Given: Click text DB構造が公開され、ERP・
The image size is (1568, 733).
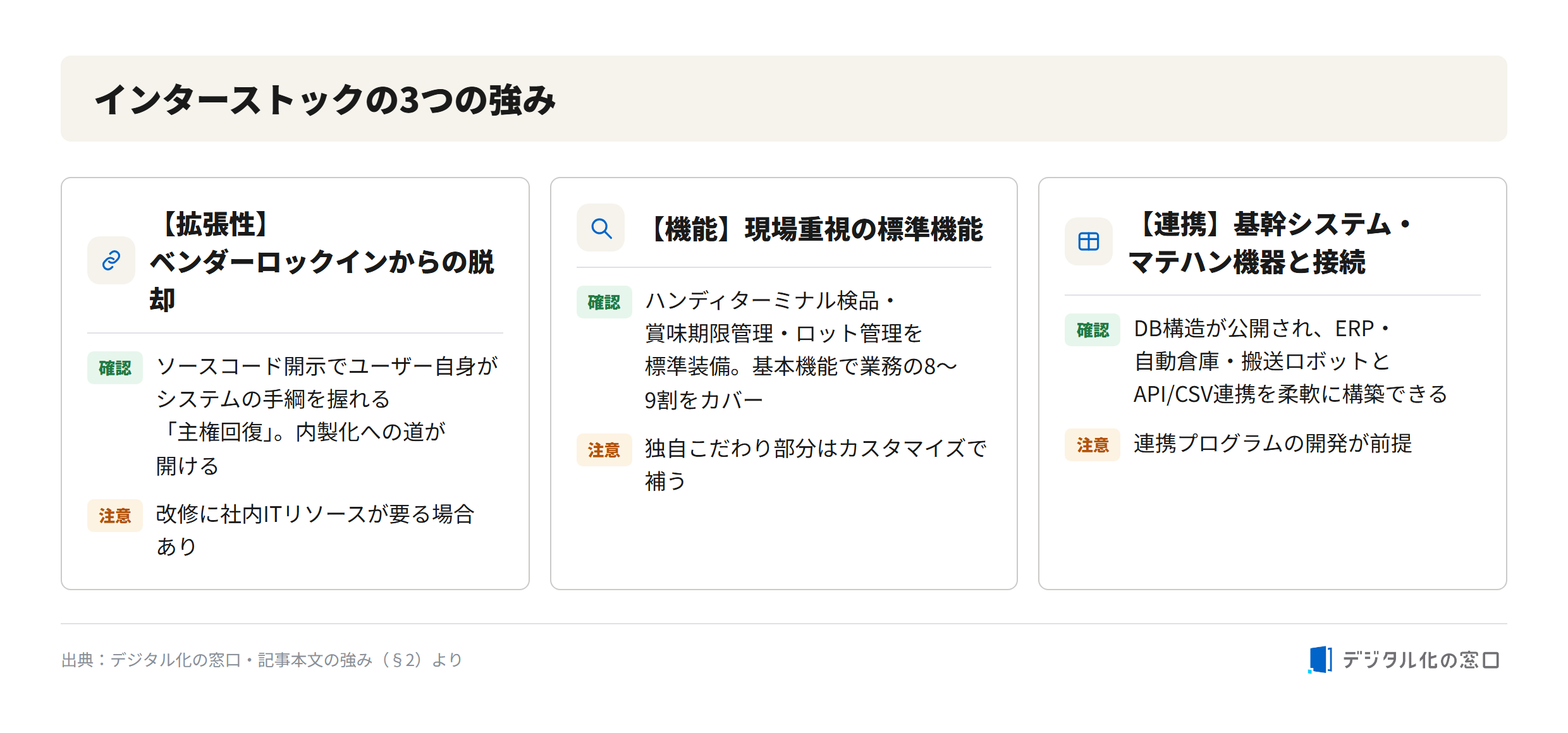Looking at the screenshot, I should click(1261, 329).
